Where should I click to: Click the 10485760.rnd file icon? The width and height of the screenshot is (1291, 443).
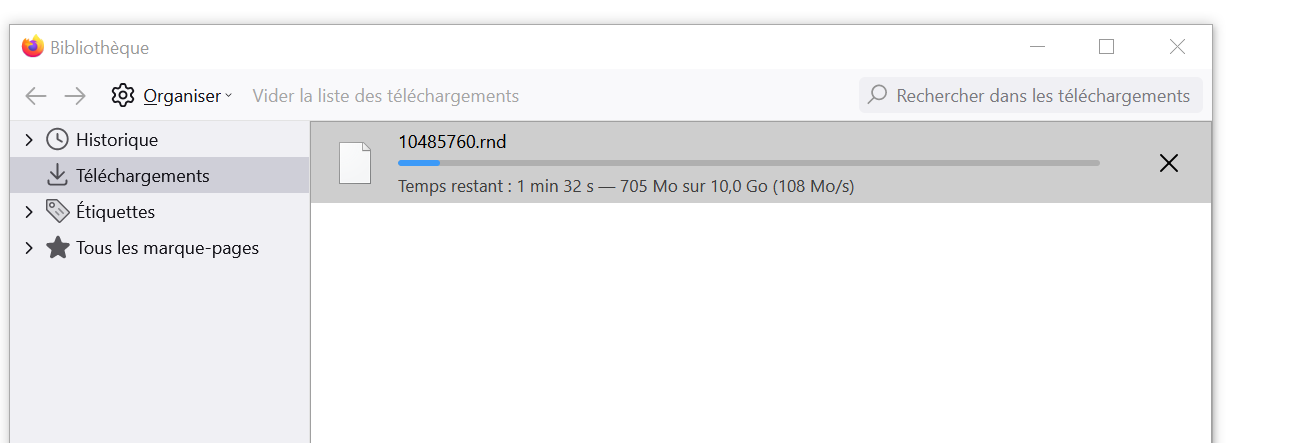tap(355, 163)
